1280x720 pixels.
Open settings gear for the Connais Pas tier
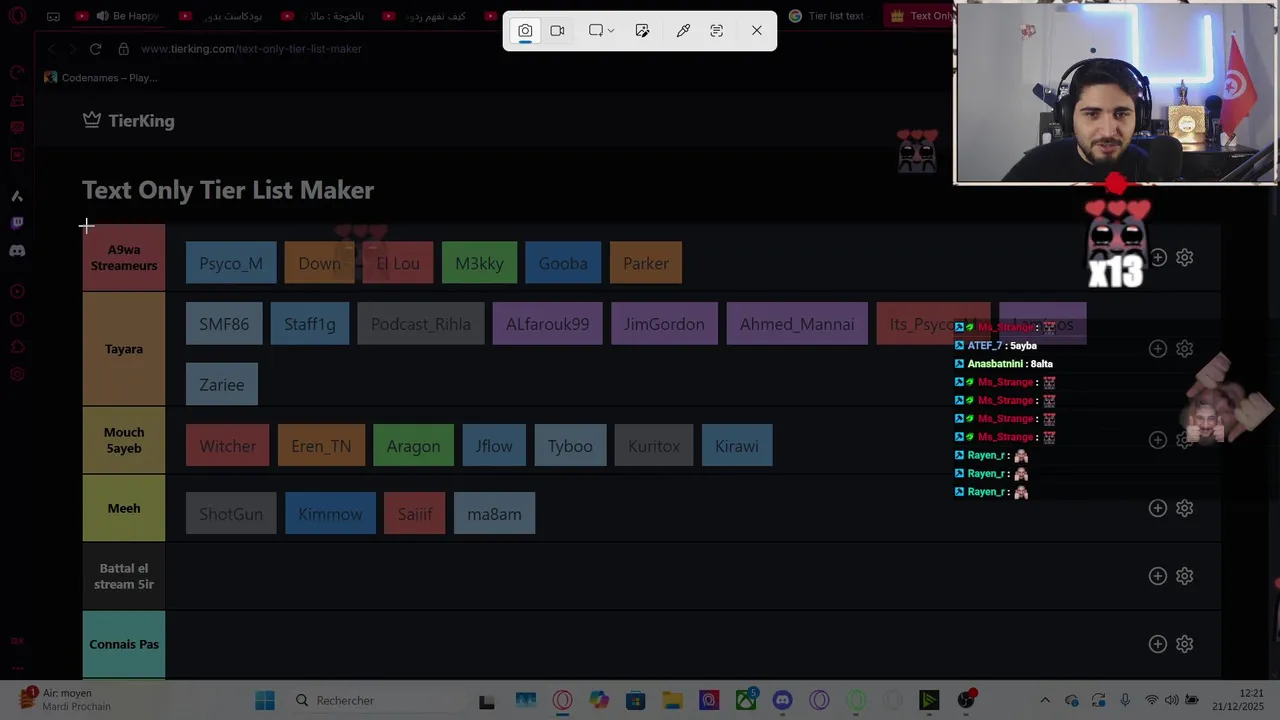[x=1185, y=644]
